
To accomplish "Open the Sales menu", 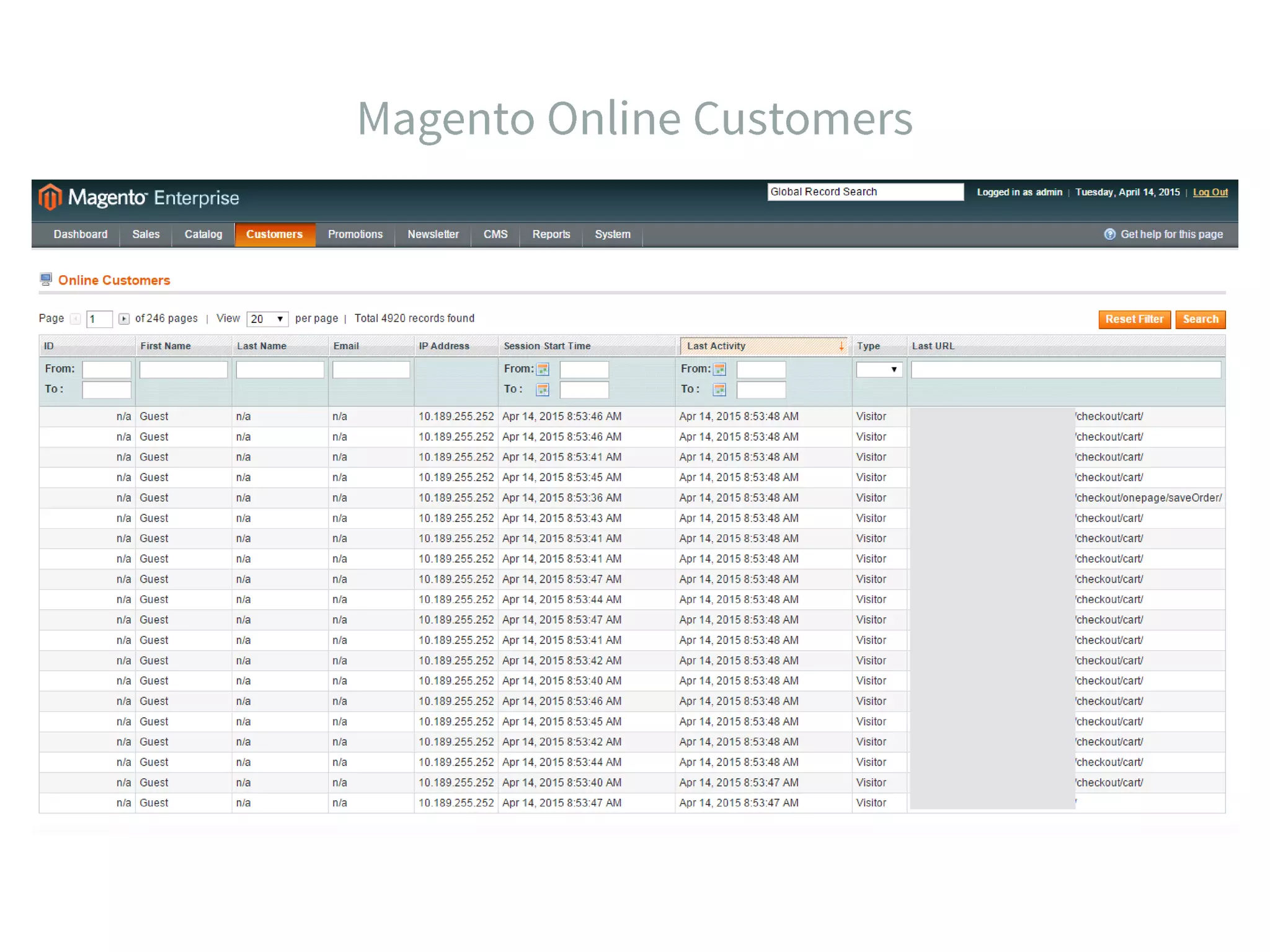I will click(x=146, y=234).
